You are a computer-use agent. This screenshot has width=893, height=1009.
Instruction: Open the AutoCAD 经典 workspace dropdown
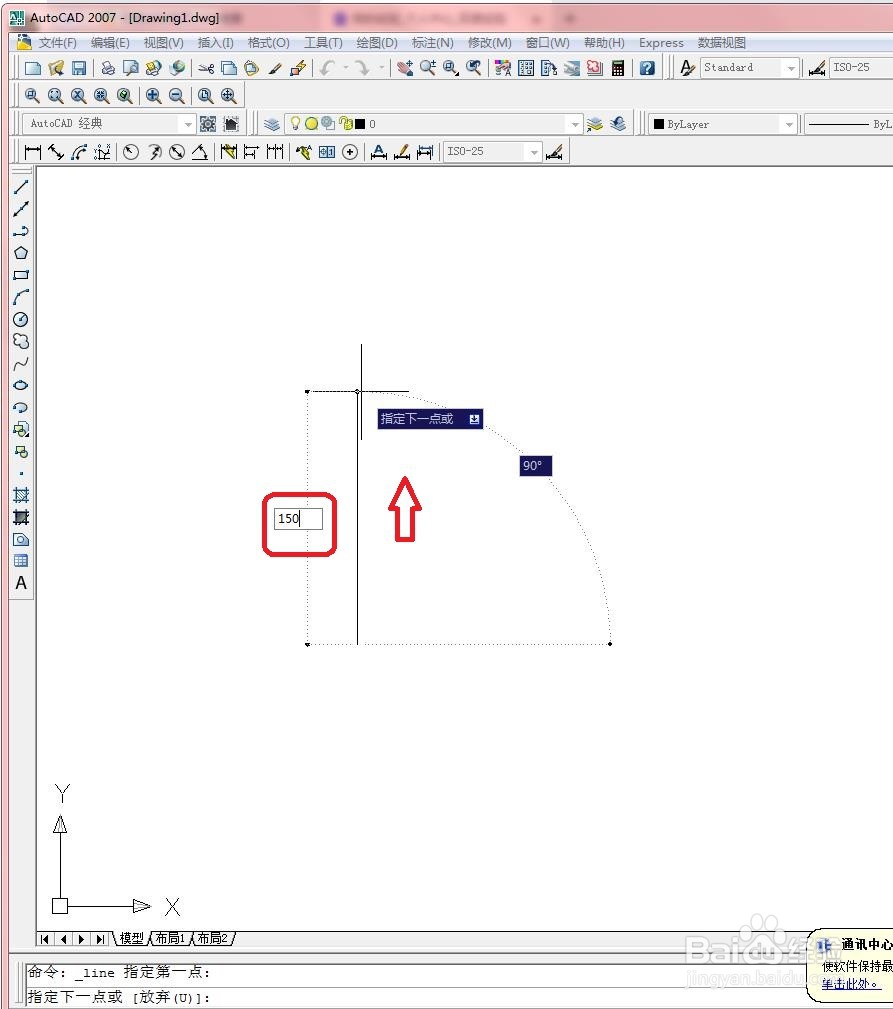click(188, 124)
